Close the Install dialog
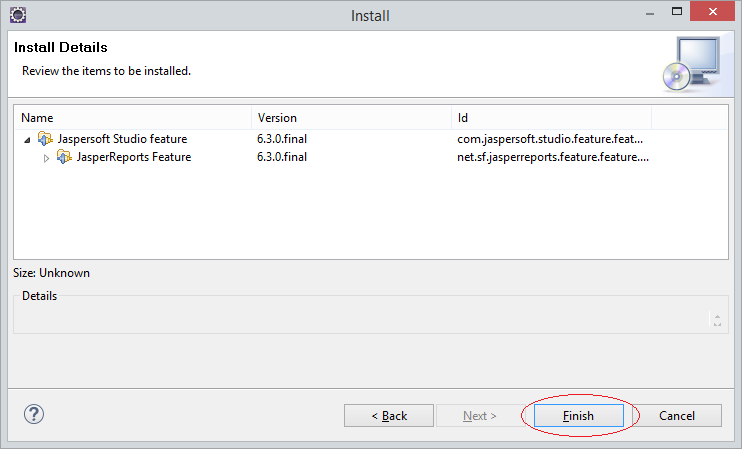Viewport: 742px width, 449px height. click(712, 11)
